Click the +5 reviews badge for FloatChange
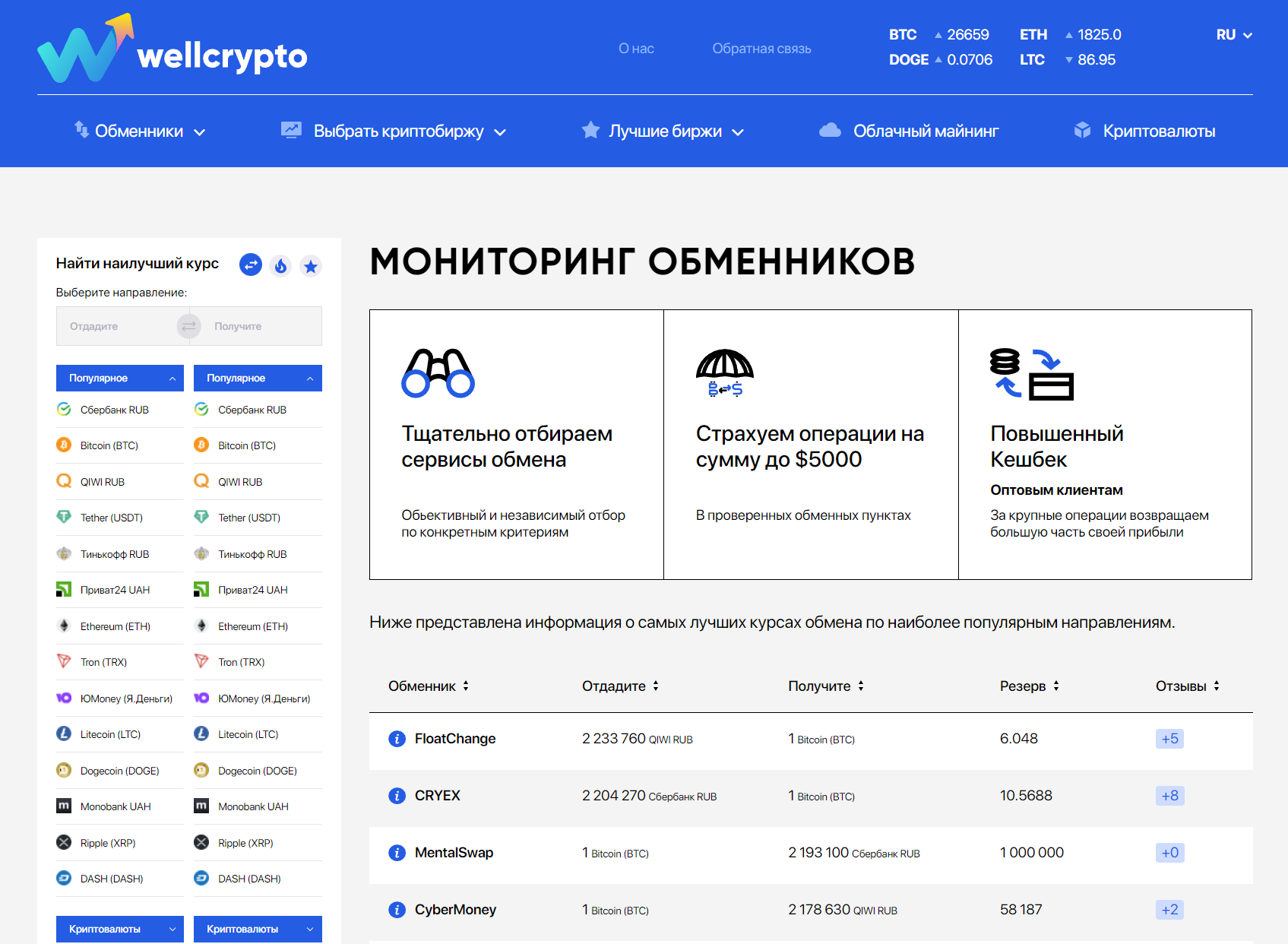This screenshot has height=944, width=1288. [x=1170, y=739]
